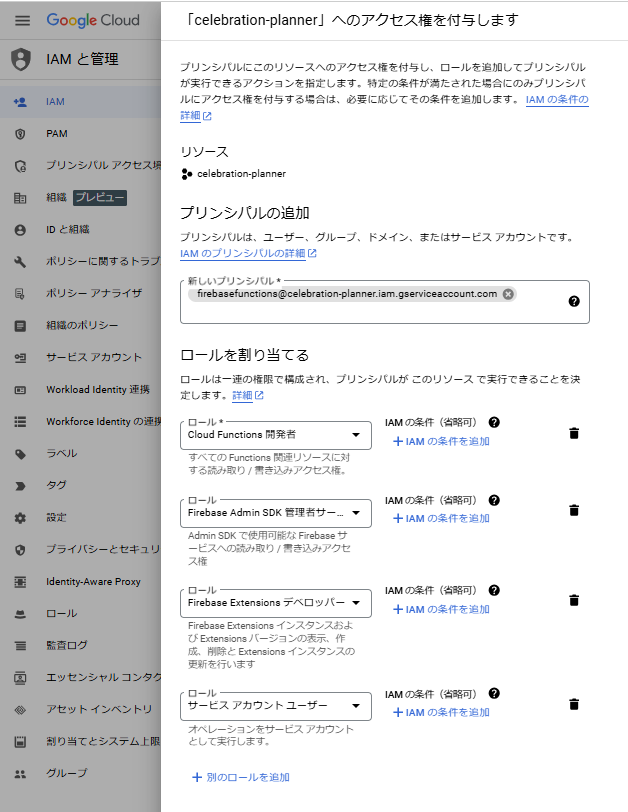Open the Cloud Functions 開発者 role dropdown
This screenshot has width=628, height=812.
(276, 436)
